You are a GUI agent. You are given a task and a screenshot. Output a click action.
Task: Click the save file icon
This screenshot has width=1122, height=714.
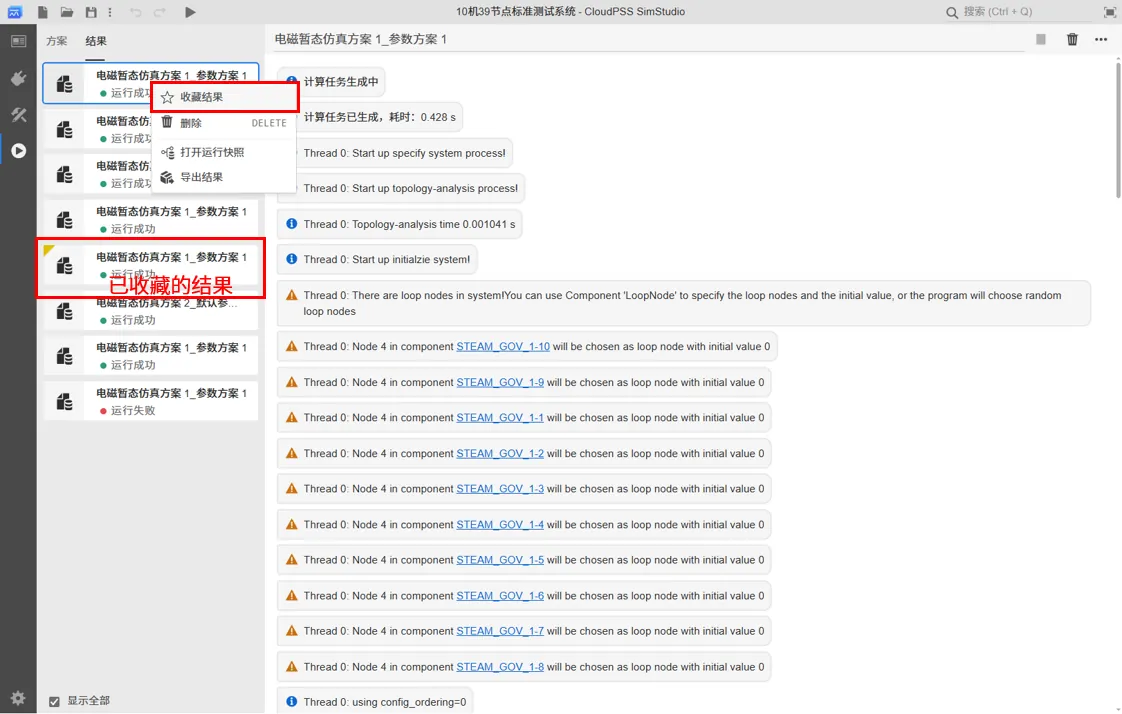coord(92,12)
